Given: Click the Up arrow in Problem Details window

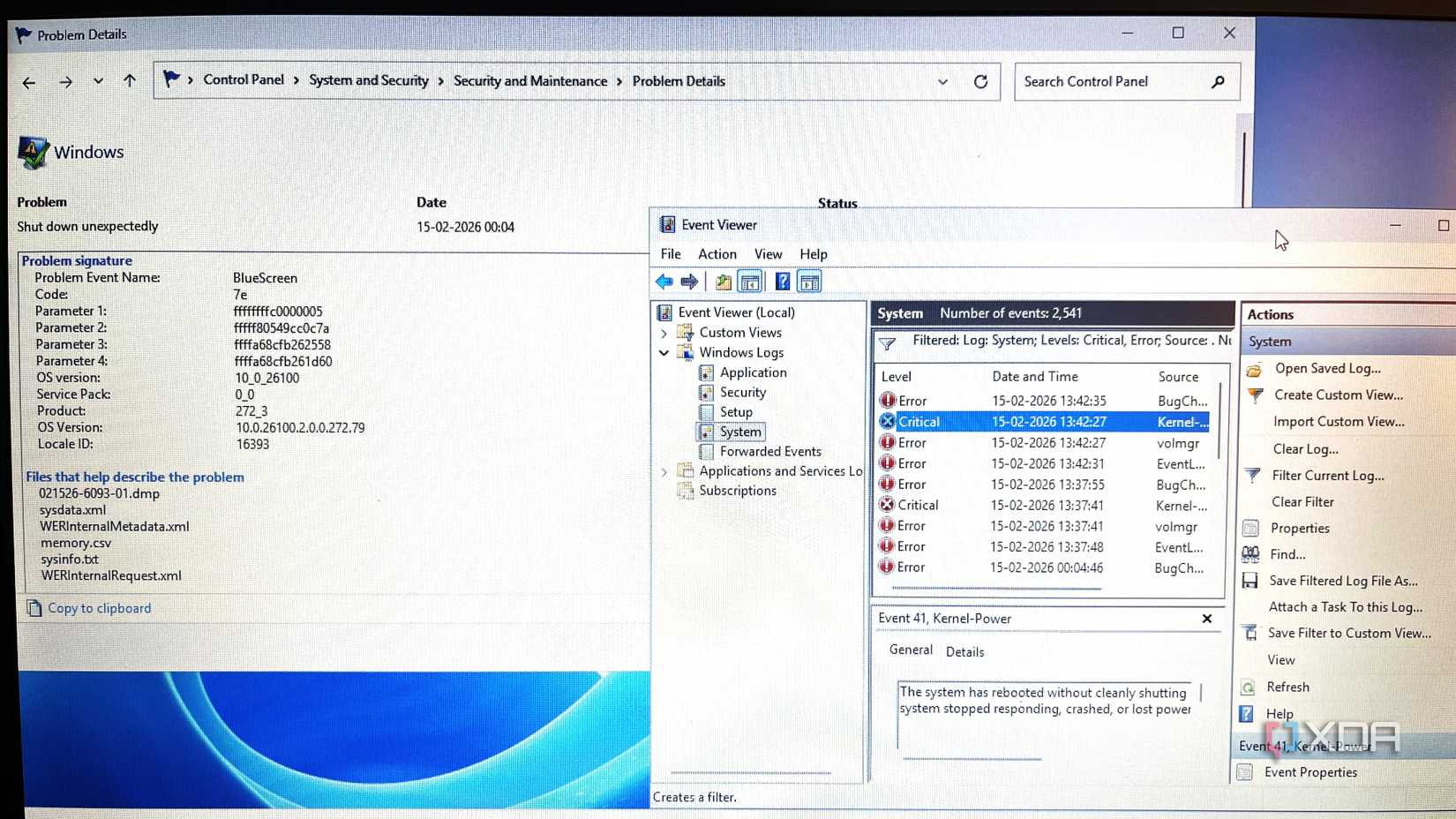Looking at the screenshot, I should click(130, 81).
